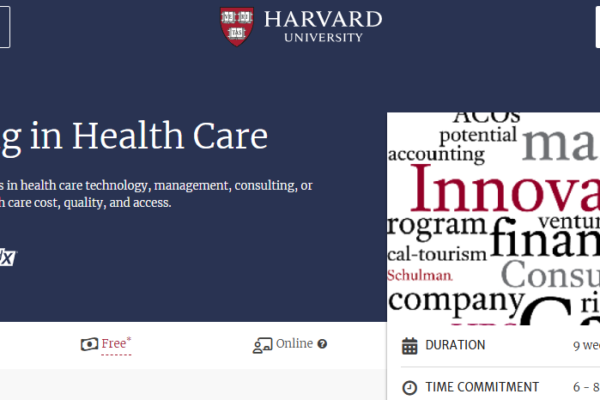Image resolution: width=600 pixels, height=400 pixels.
Task: Click the Duration label
Action: [x=455, y=345]
